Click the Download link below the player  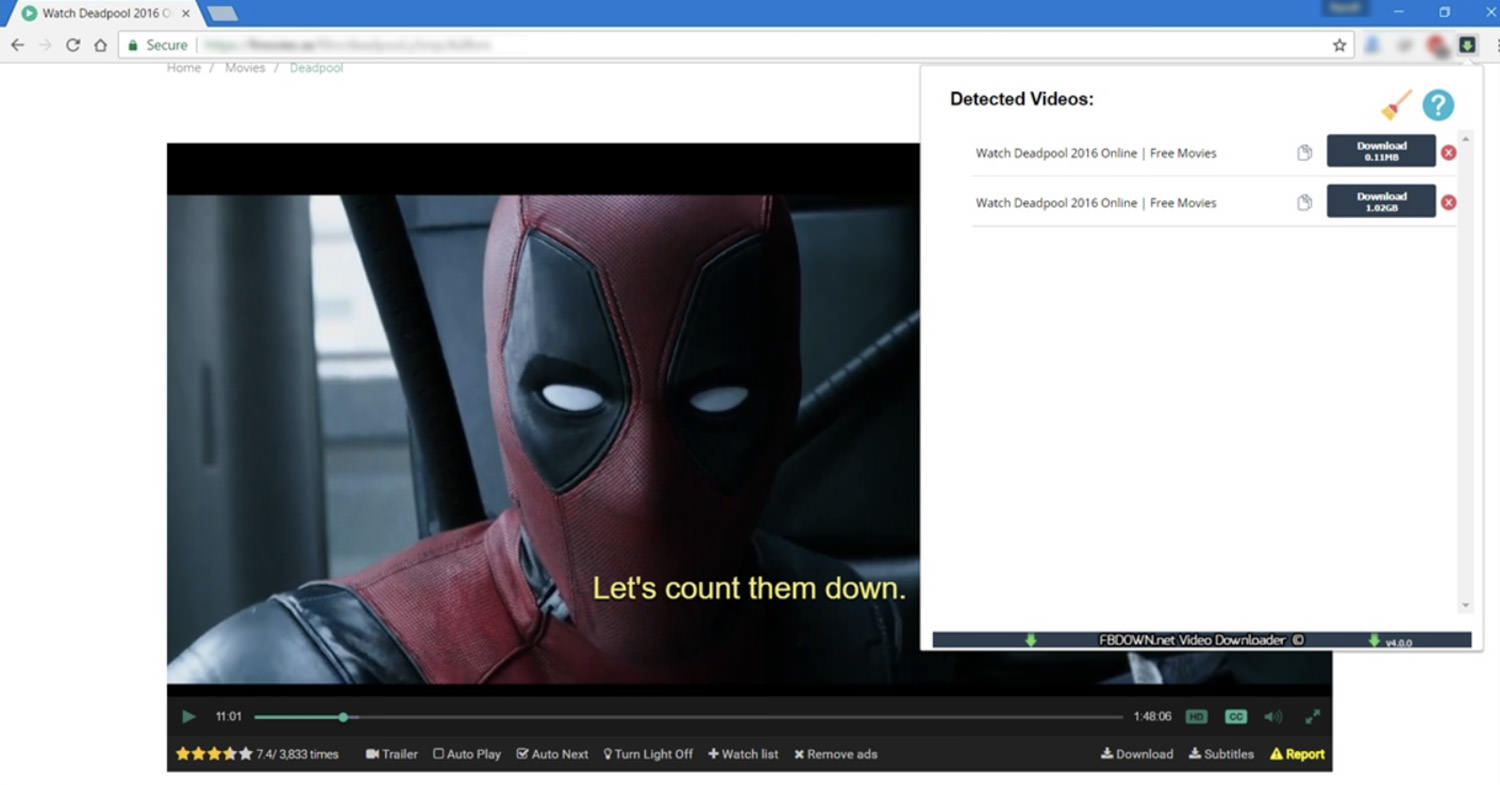tap(1137, 754)
